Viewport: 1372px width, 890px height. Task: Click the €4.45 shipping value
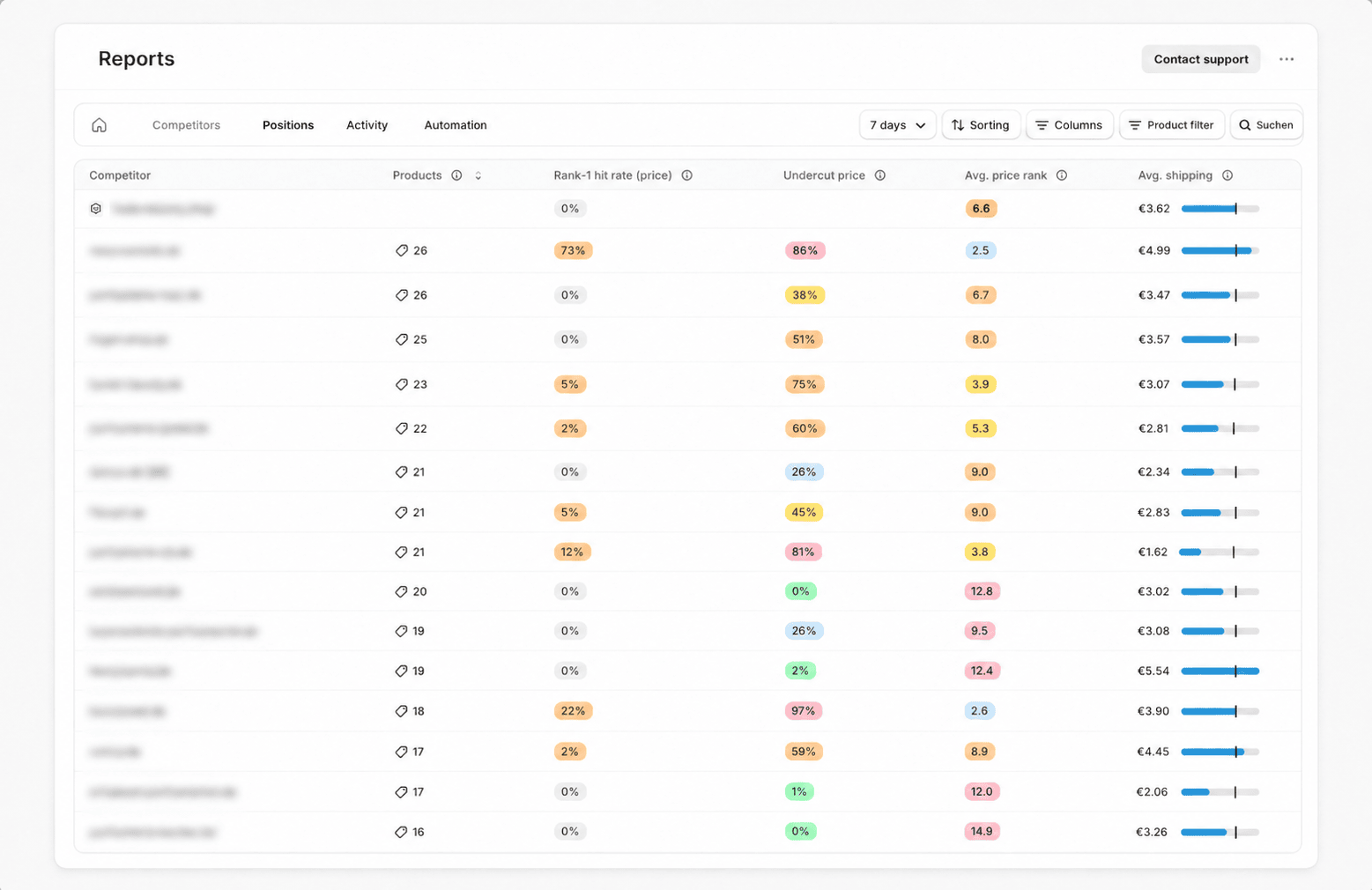[x=1153, y=752]
